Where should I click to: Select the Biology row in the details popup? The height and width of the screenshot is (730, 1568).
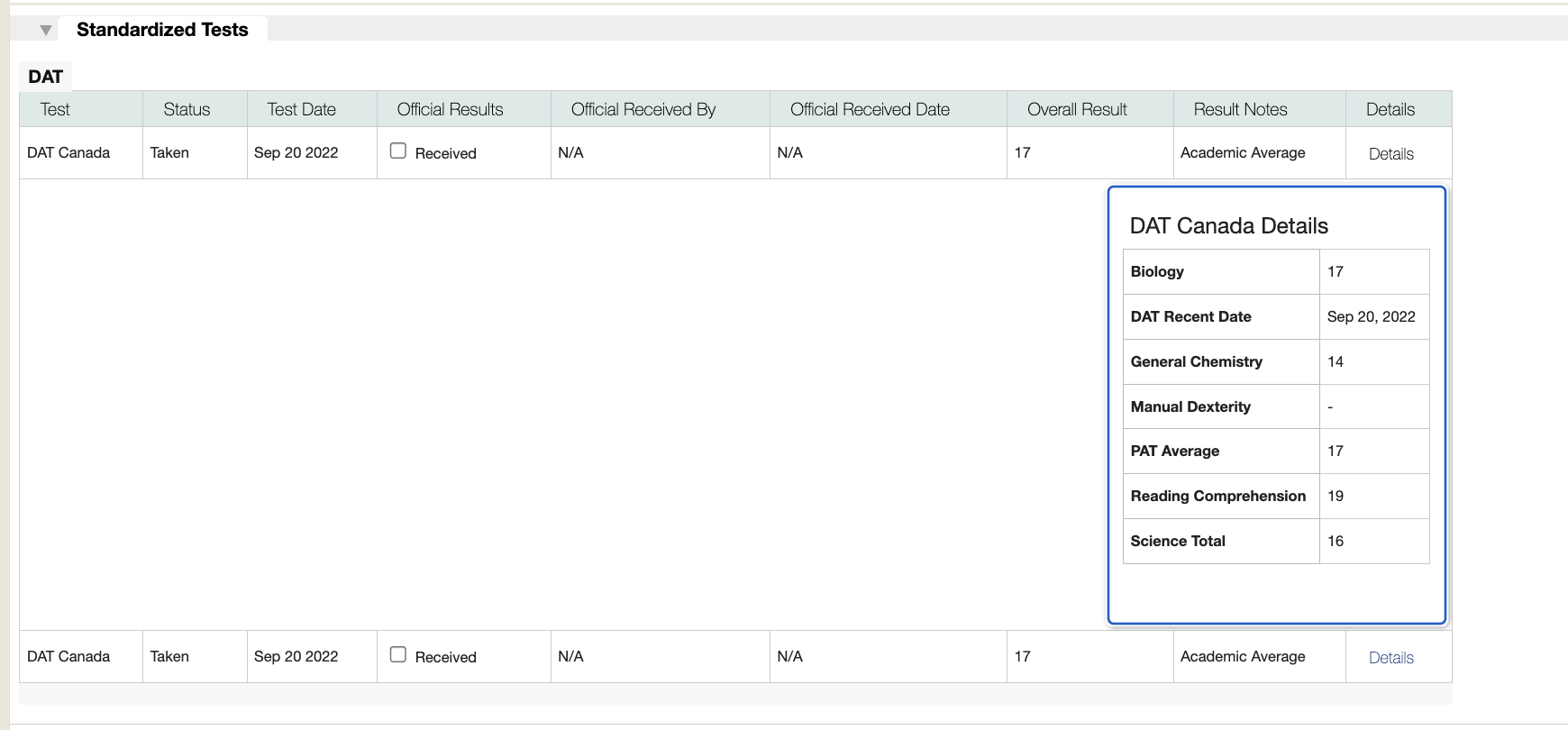coord(1157,271)
